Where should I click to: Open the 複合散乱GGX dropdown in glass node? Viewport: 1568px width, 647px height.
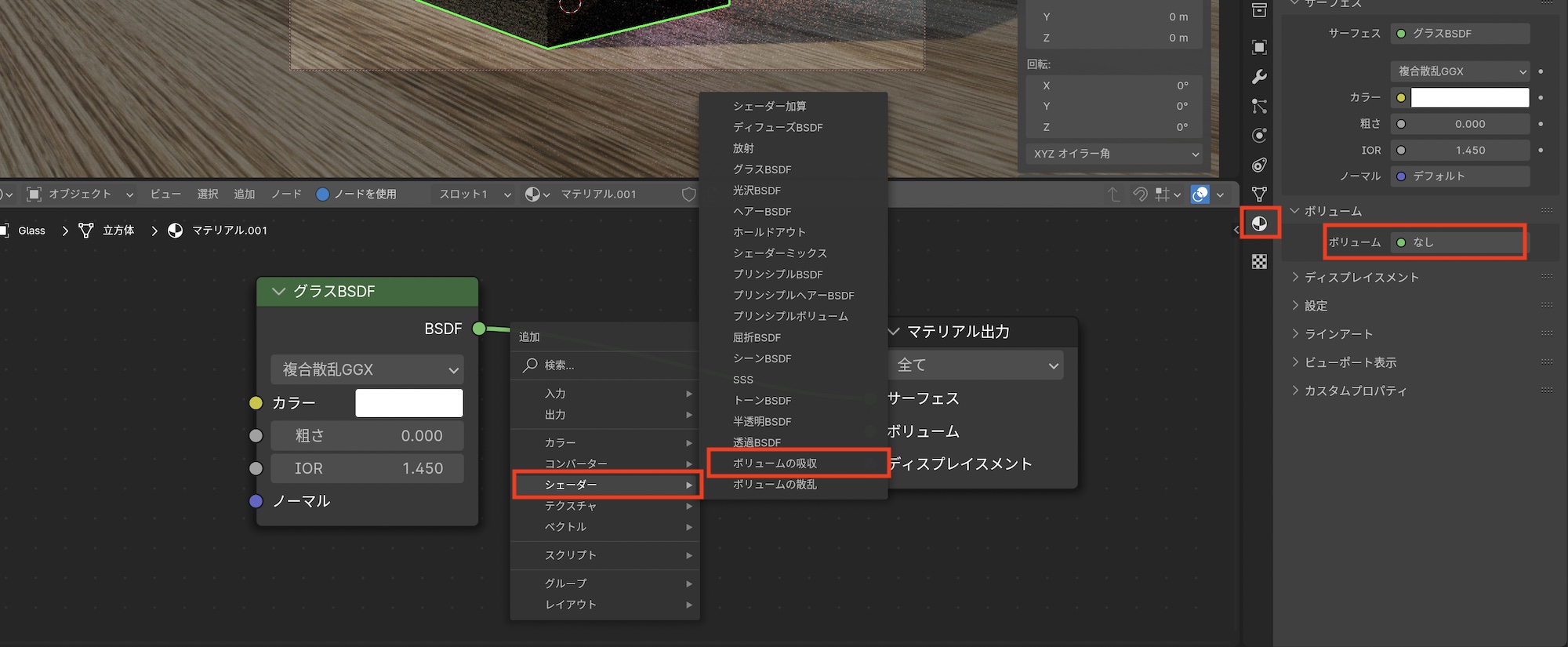367,369
